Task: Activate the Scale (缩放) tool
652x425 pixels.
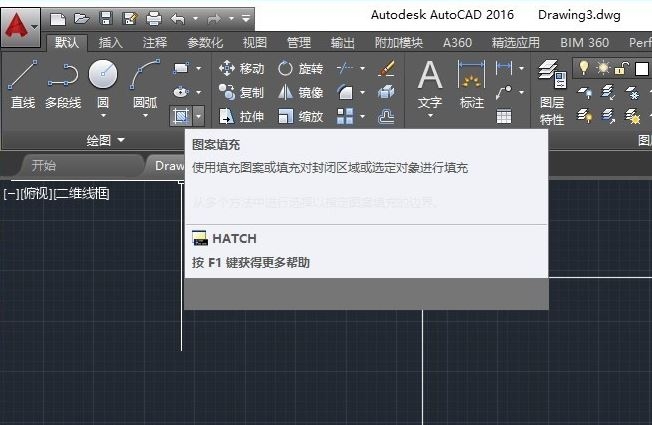Action: 301,116
